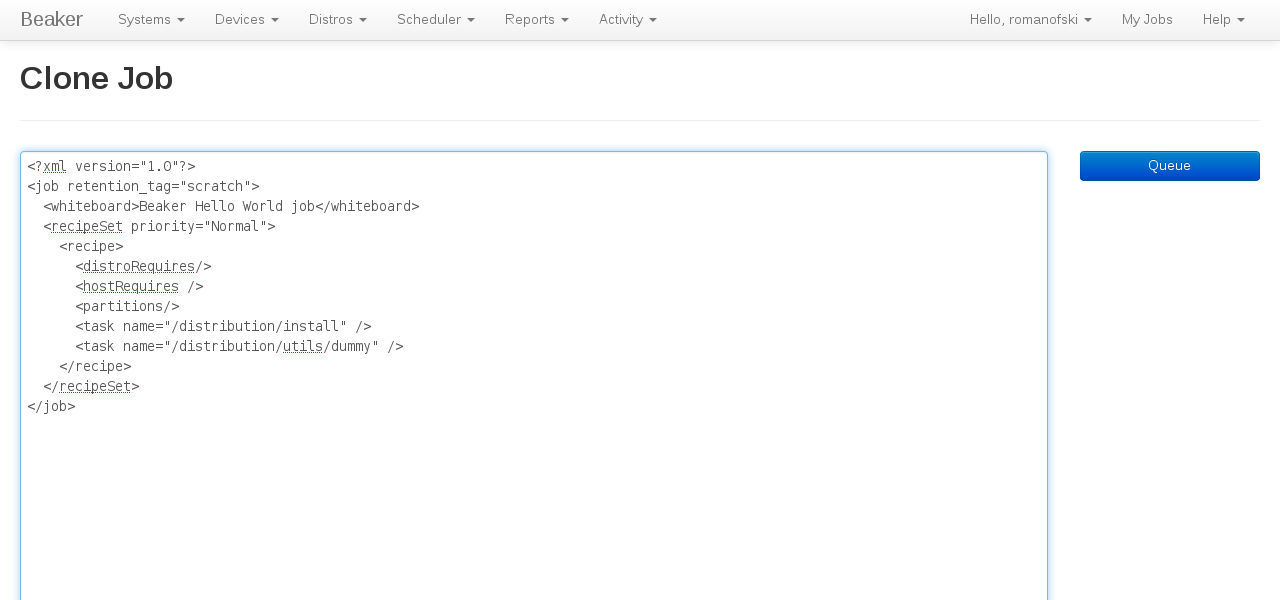Open the Activity dropdown
The width and height of the screenshot is (1280, 600).
[628, 19]
